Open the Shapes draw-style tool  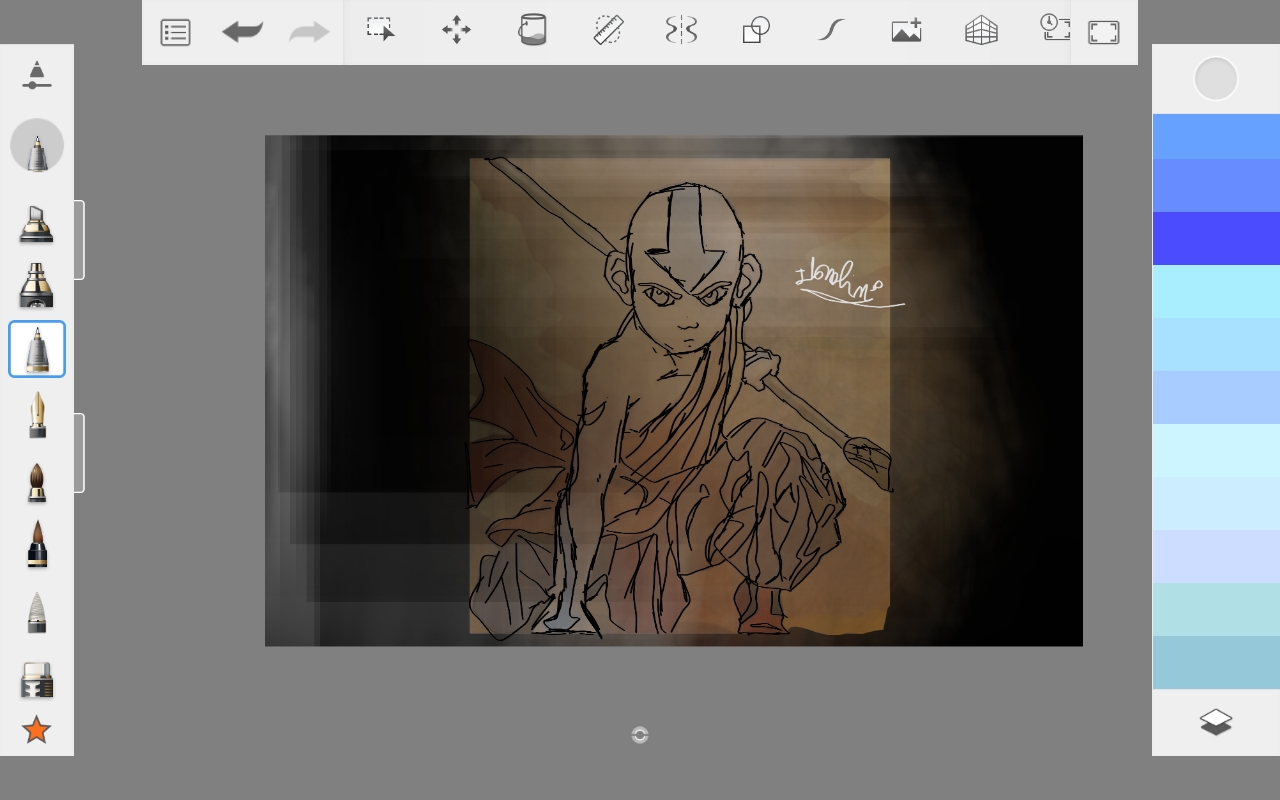click(756, 30)
